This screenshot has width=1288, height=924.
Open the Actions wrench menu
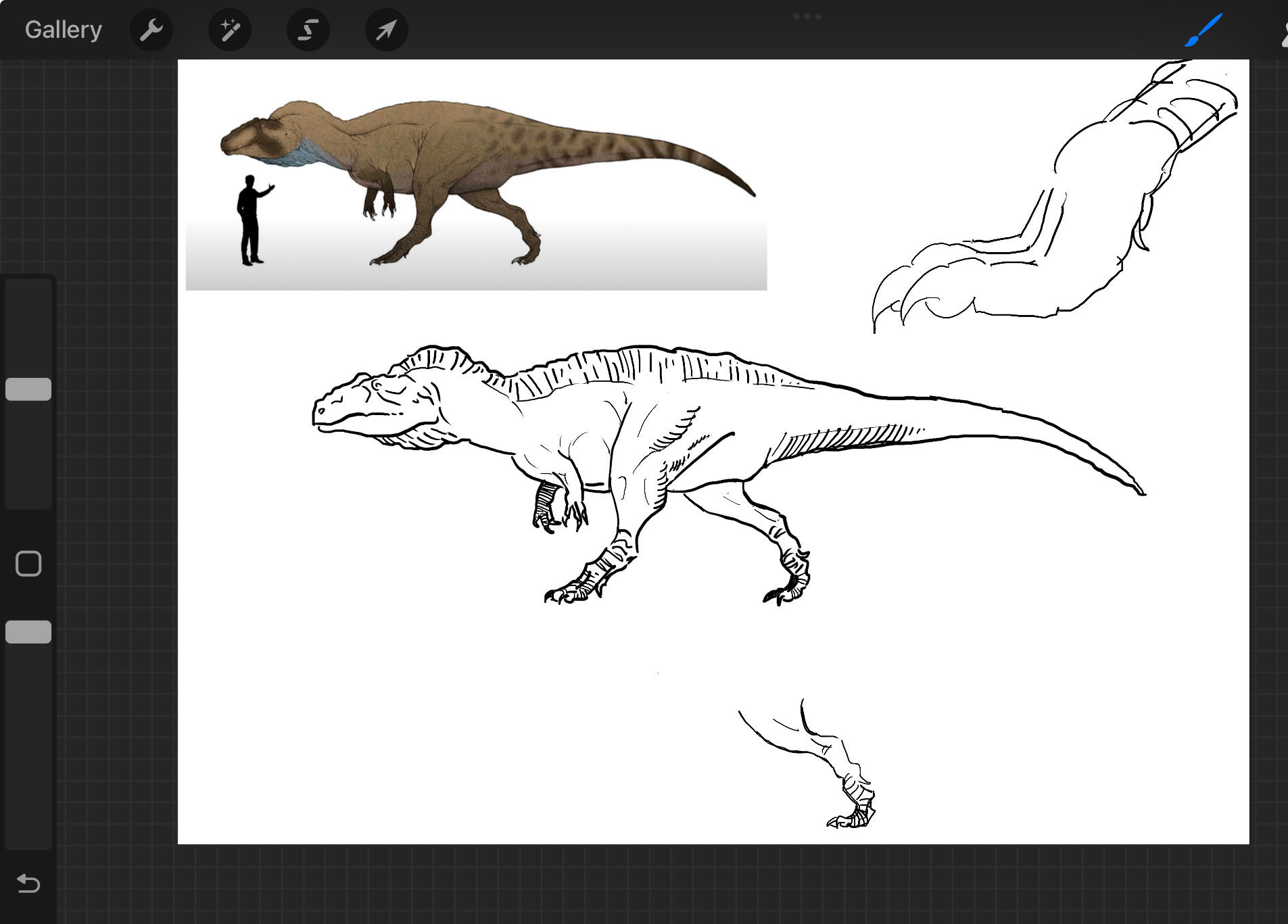coord(151,30)
